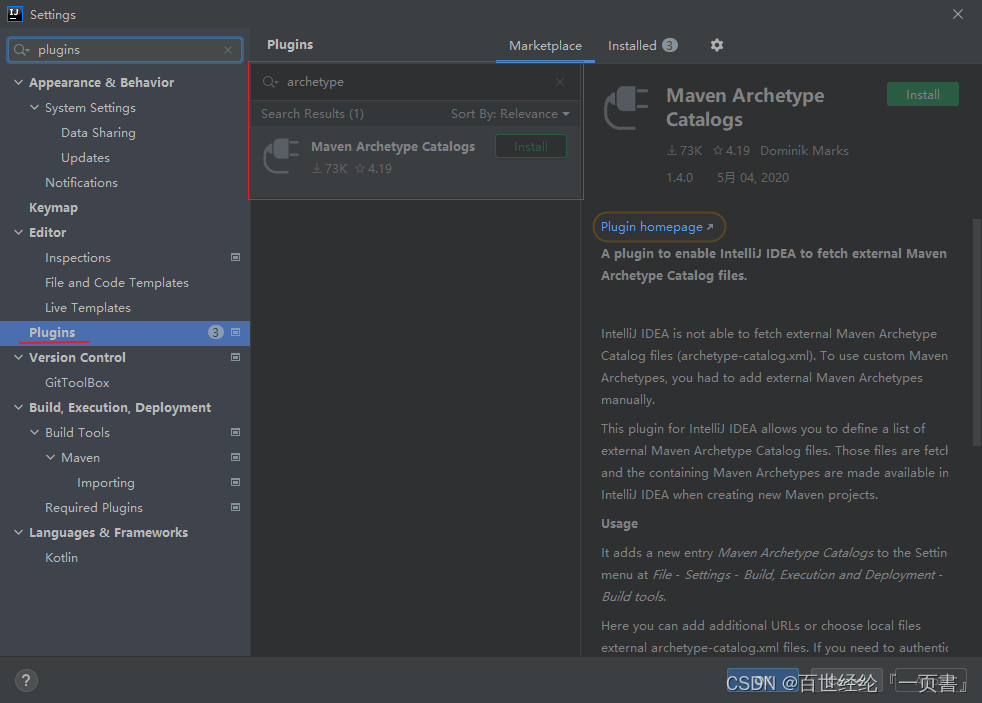982x703 pixels.
Task: Open Notifications settings
Action: point(81,183)
